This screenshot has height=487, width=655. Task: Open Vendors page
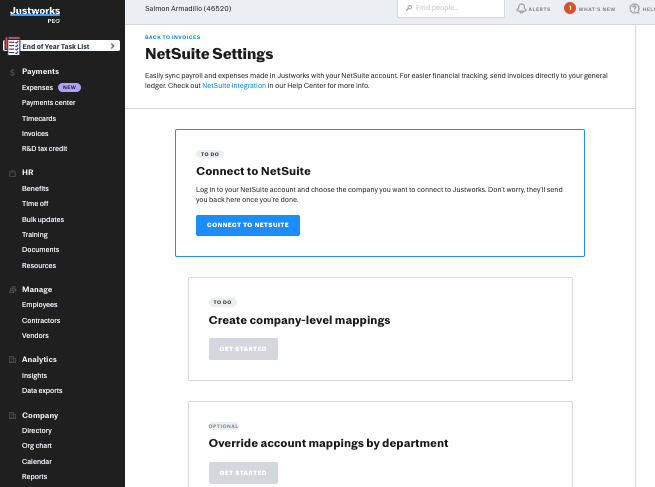[x=35, y=336]
